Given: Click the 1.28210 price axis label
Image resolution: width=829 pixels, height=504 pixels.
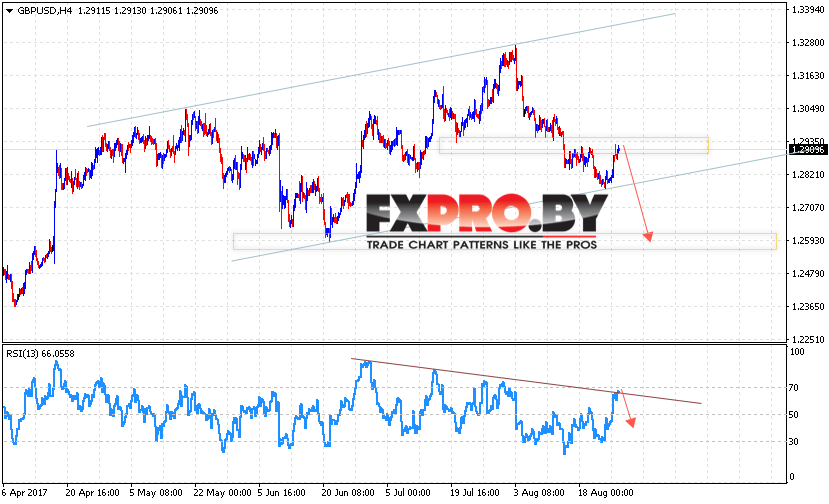Looking at the screenshot, I should 808,175.
